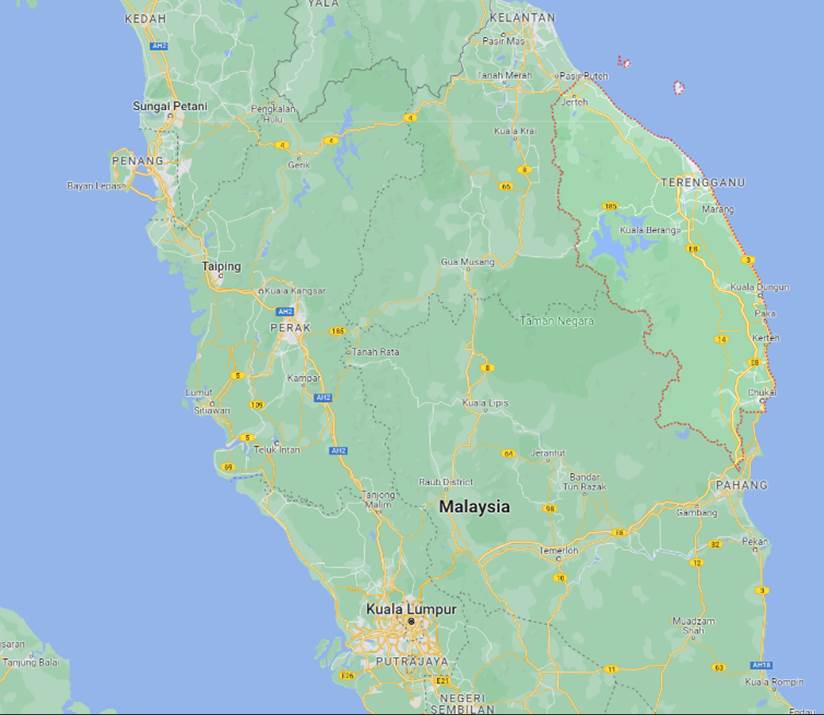Image resolution: width=824 pixels, height=715 pixels.
Task: Click the route 3 badge near Kuala Dungun
Action: point(748,260)
